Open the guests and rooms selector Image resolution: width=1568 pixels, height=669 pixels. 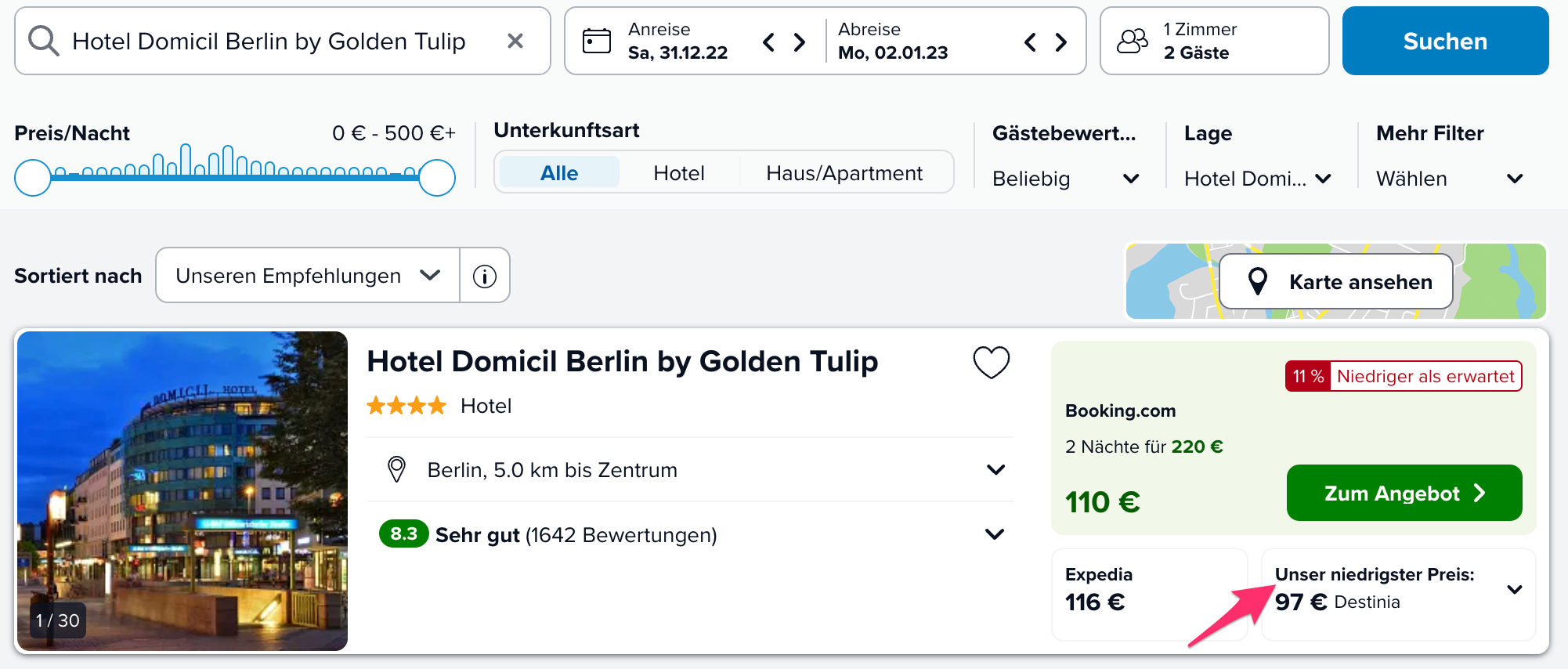click(1214, 41)
